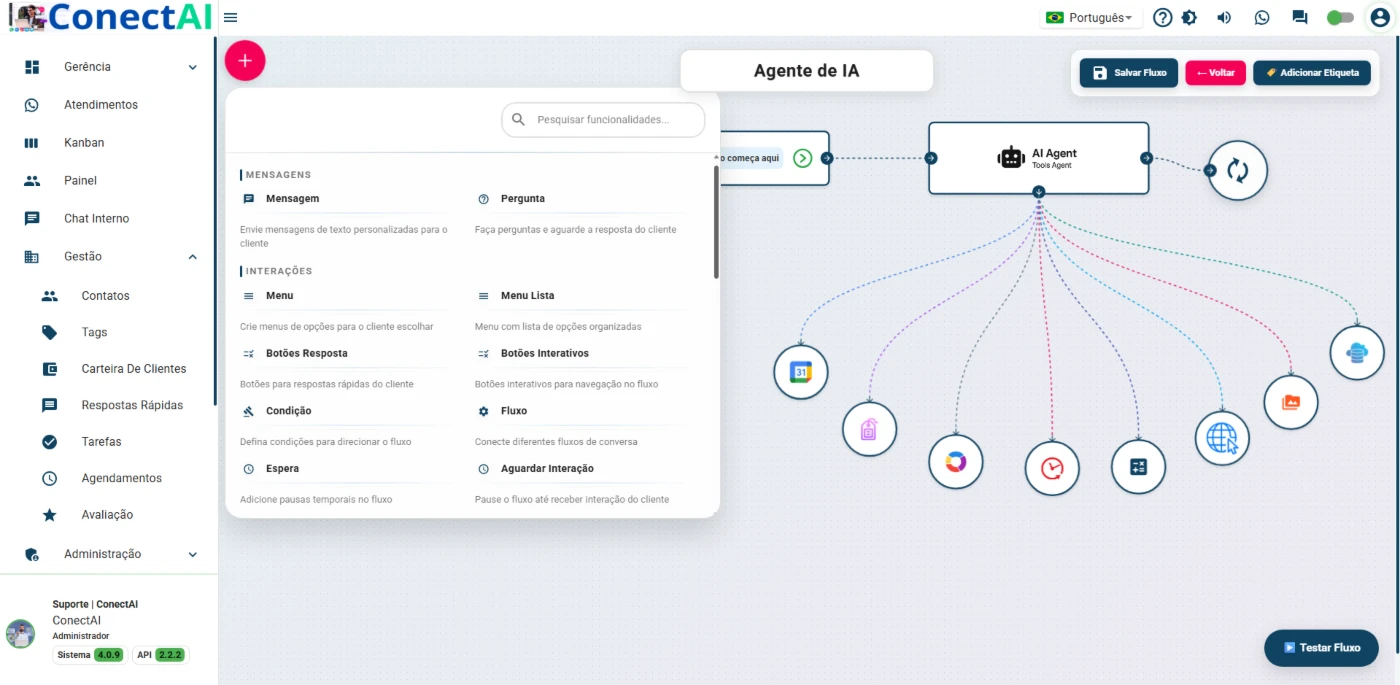Click the Salvar Fluxo button
This screenshot has width=1400, height=685.
[x=1129, y=72]
